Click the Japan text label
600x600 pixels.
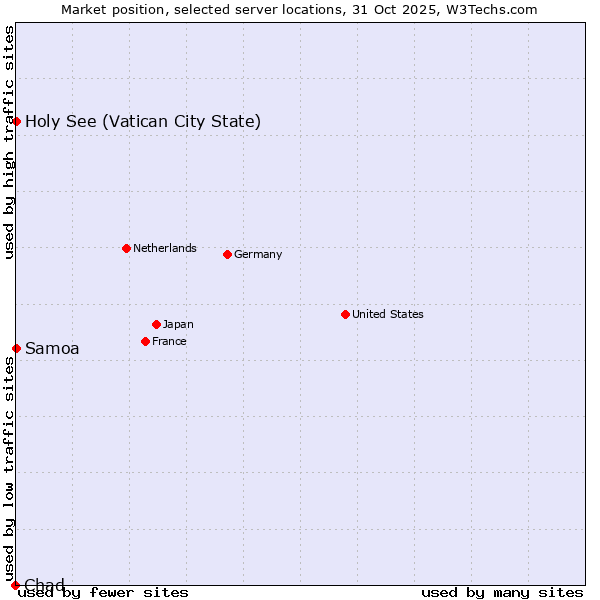pyautogui.click(x=178, y=324)
